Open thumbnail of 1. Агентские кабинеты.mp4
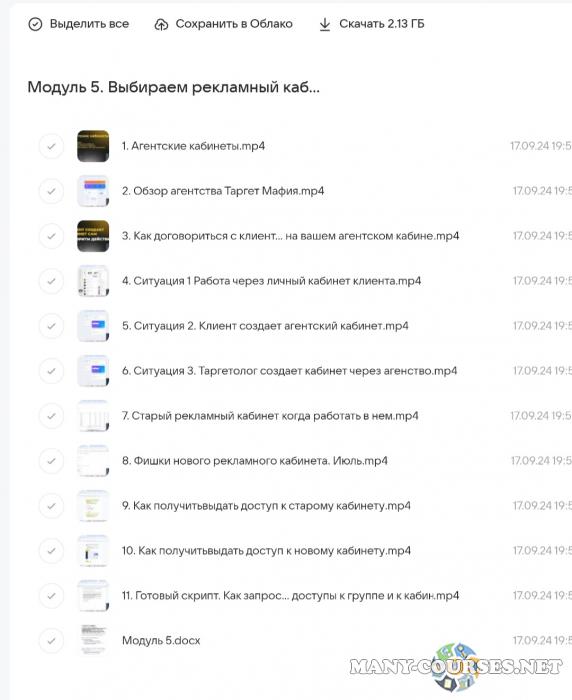The image size is (572, 700). coord(93,146)
